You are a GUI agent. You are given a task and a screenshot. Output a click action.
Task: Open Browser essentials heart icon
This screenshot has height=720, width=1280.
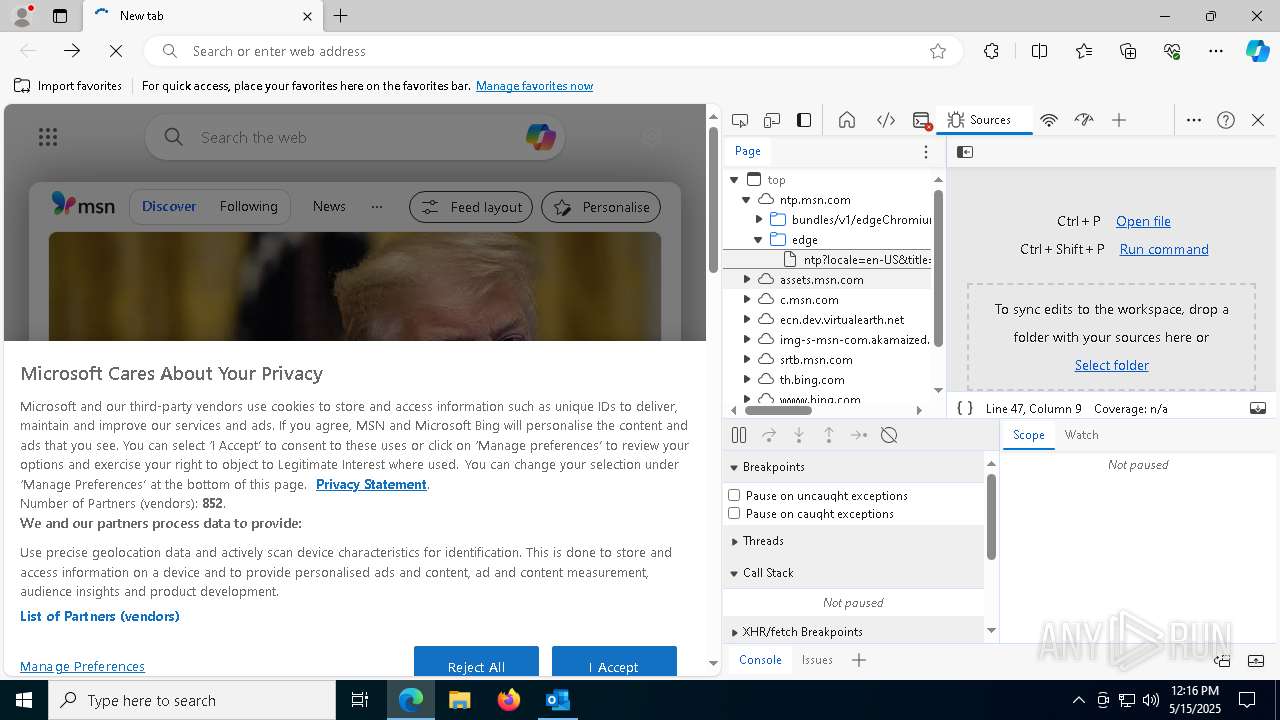click(1172, 51)
